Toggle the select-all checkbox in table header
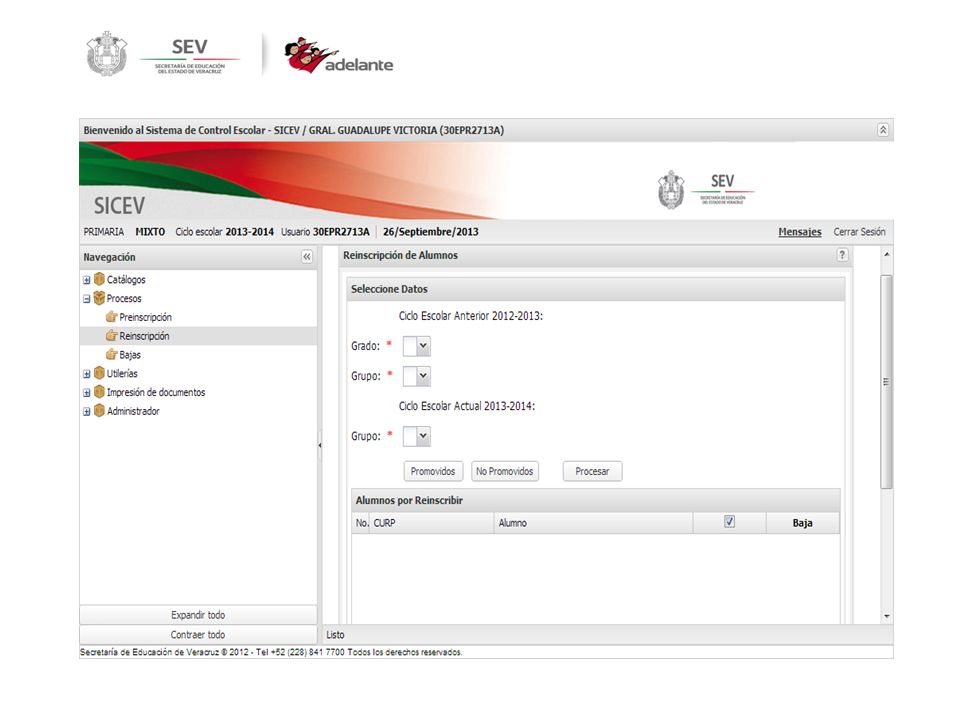Screen dimensions: 960x720 point(729,522)
